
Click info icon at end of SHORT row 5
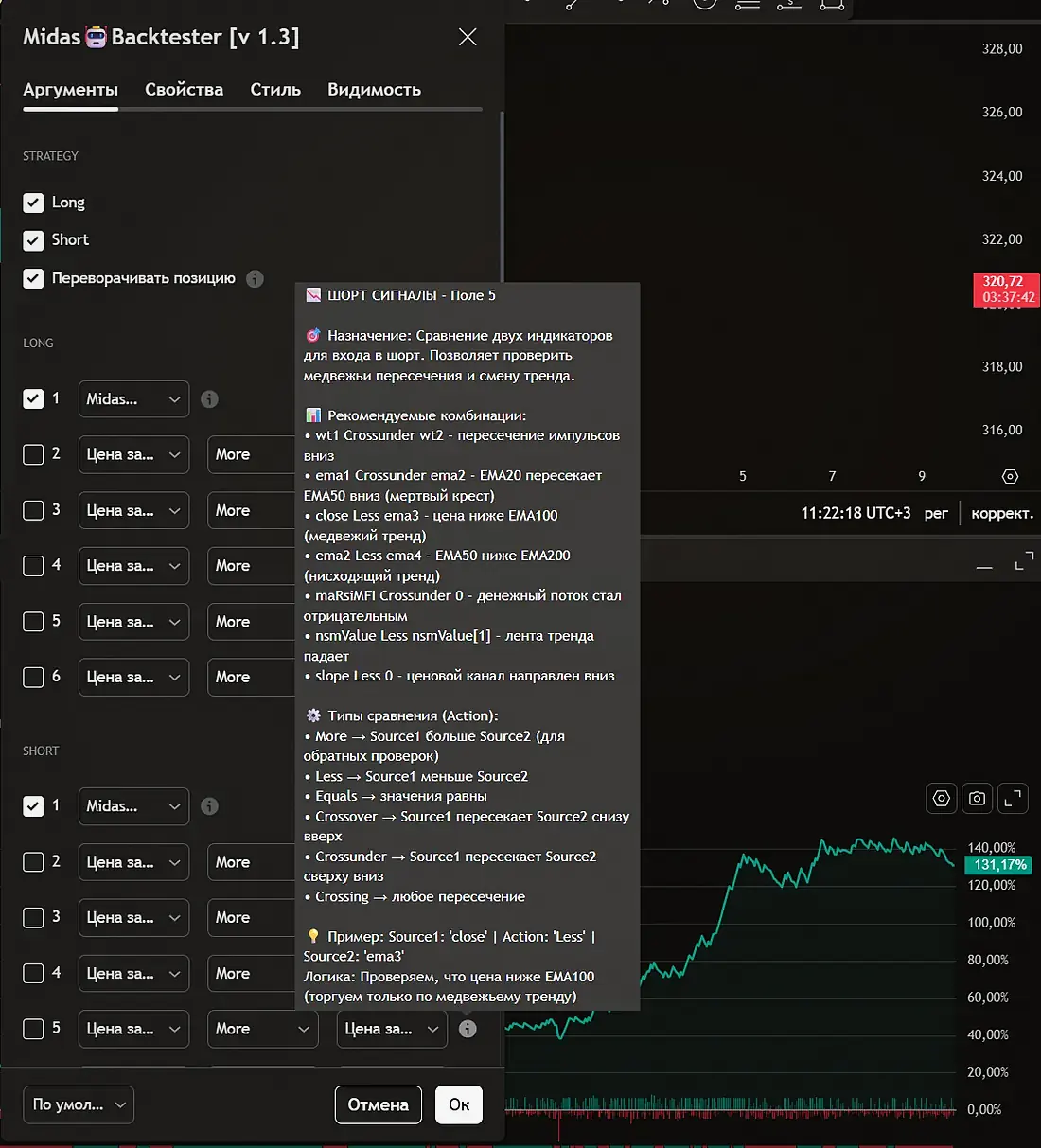coord(468,1029)
